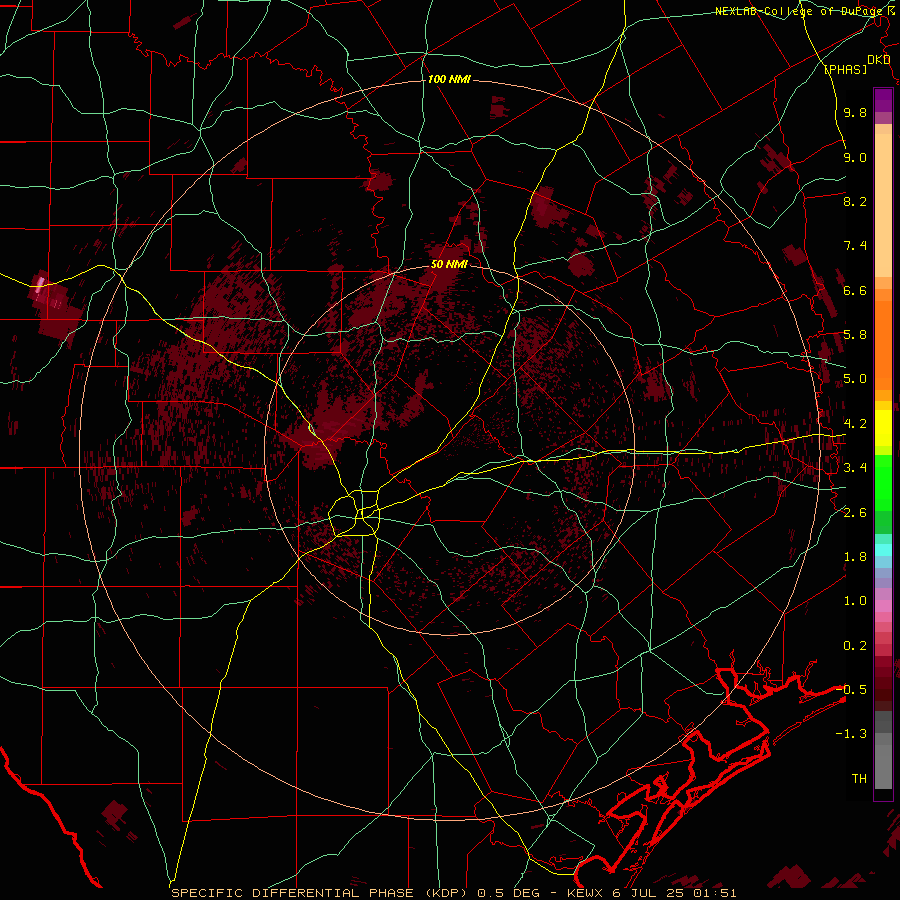Viewport: 900px width, 900px height.
Task: Click the 2.6 scale value
Action: tap(855, 513)
